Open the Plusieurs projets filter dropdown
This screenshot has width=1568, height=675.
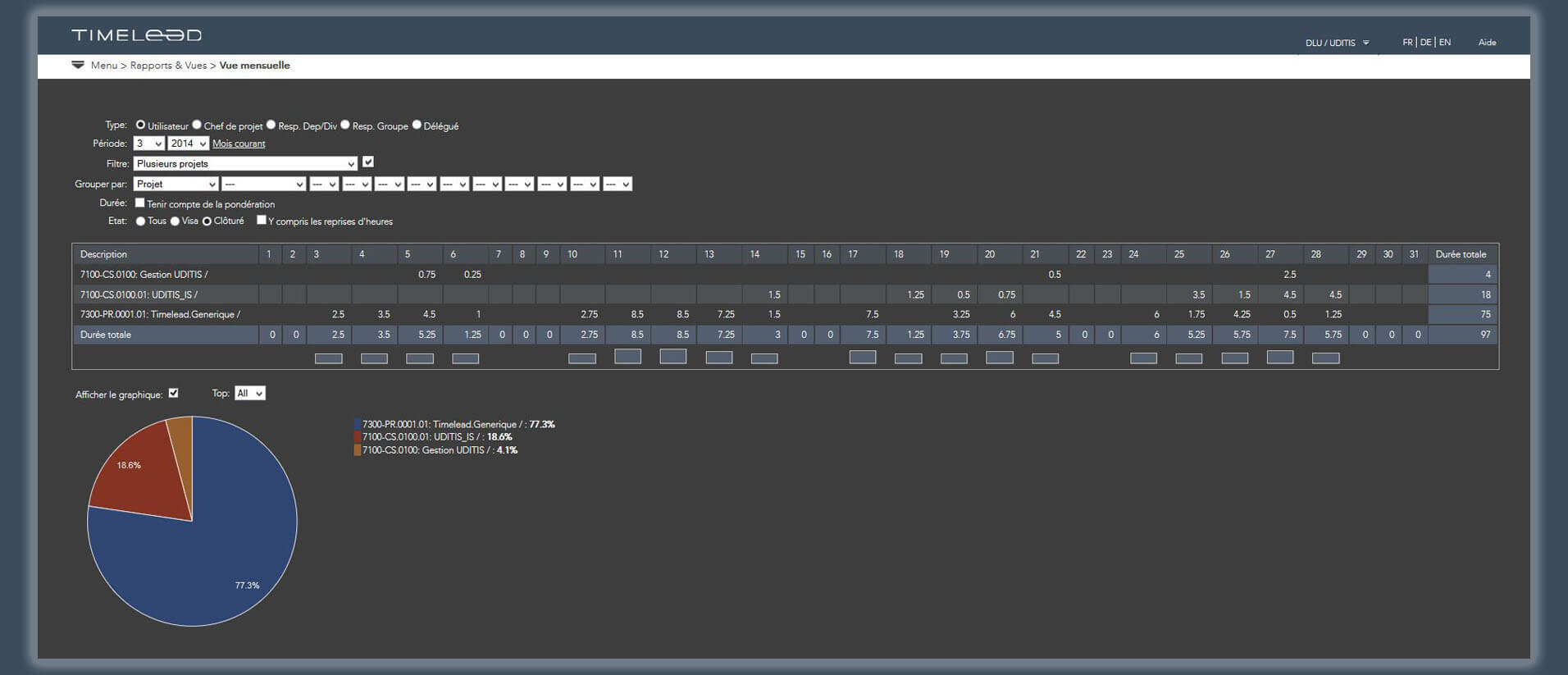[245, 163]
